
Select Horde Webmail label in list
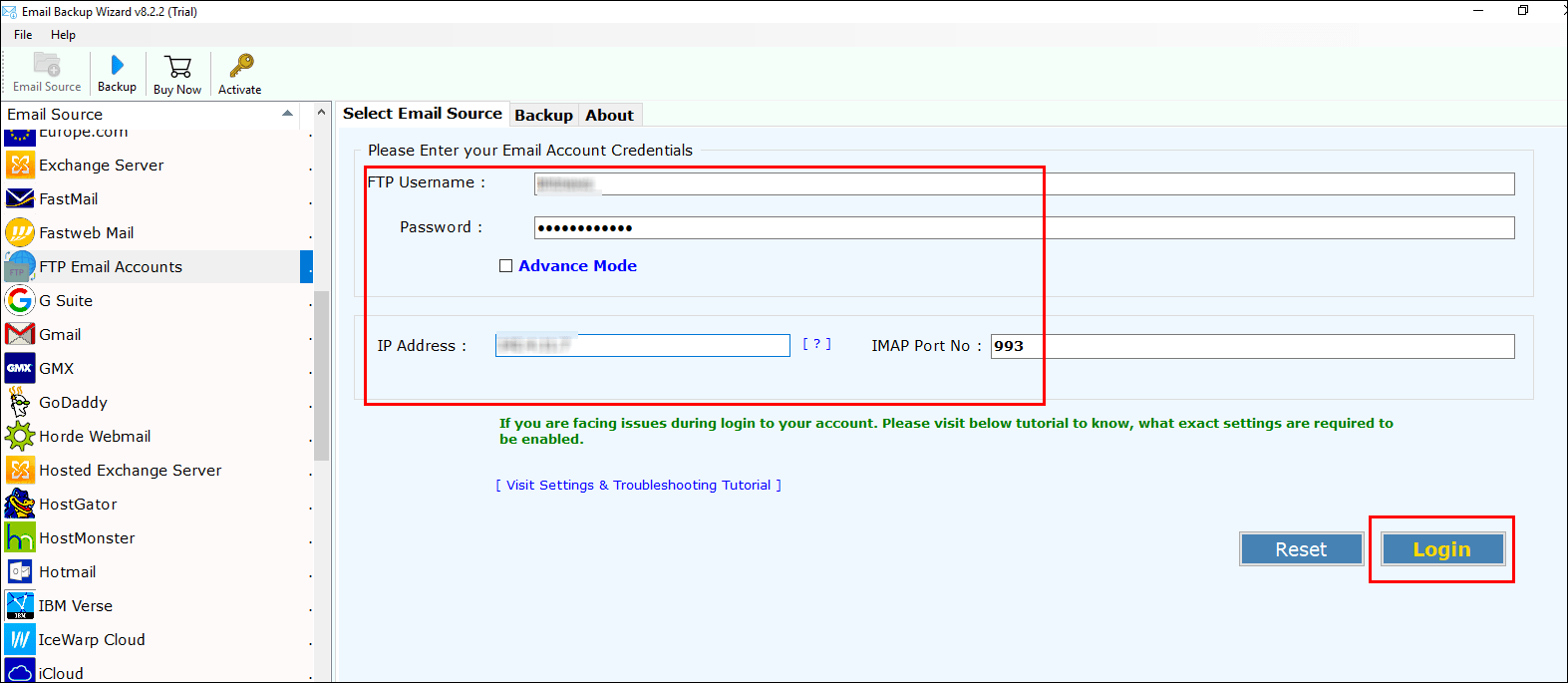point(95,437)
